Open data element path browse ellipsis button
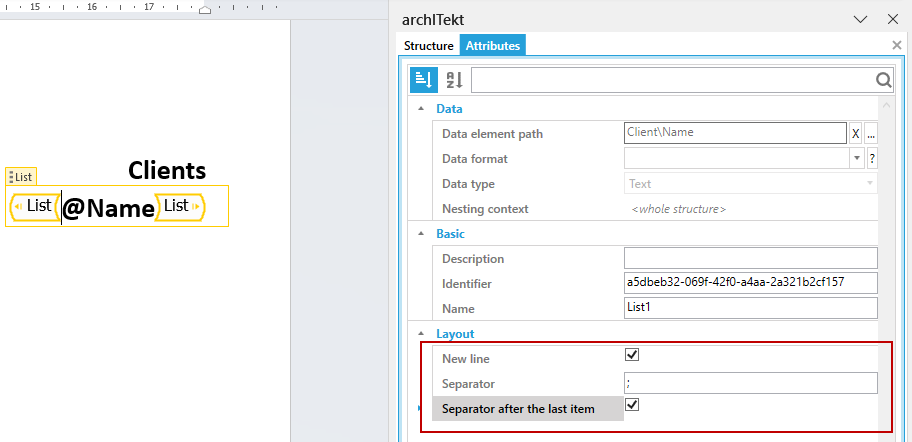The height and width of the screenshot is (442, 912). pos(871,133)
